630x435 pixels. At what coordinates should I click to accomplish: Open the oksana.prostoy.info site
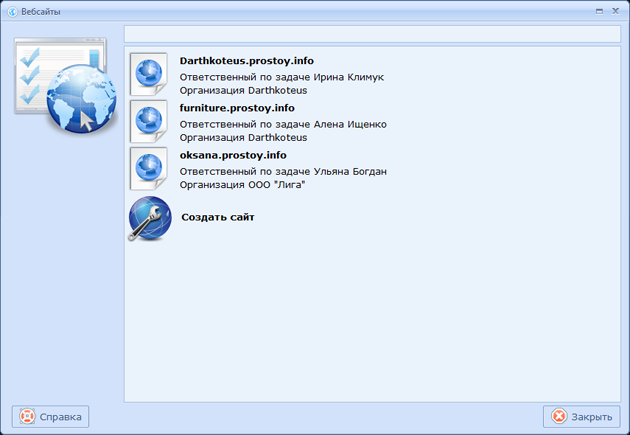coord(233,155)
